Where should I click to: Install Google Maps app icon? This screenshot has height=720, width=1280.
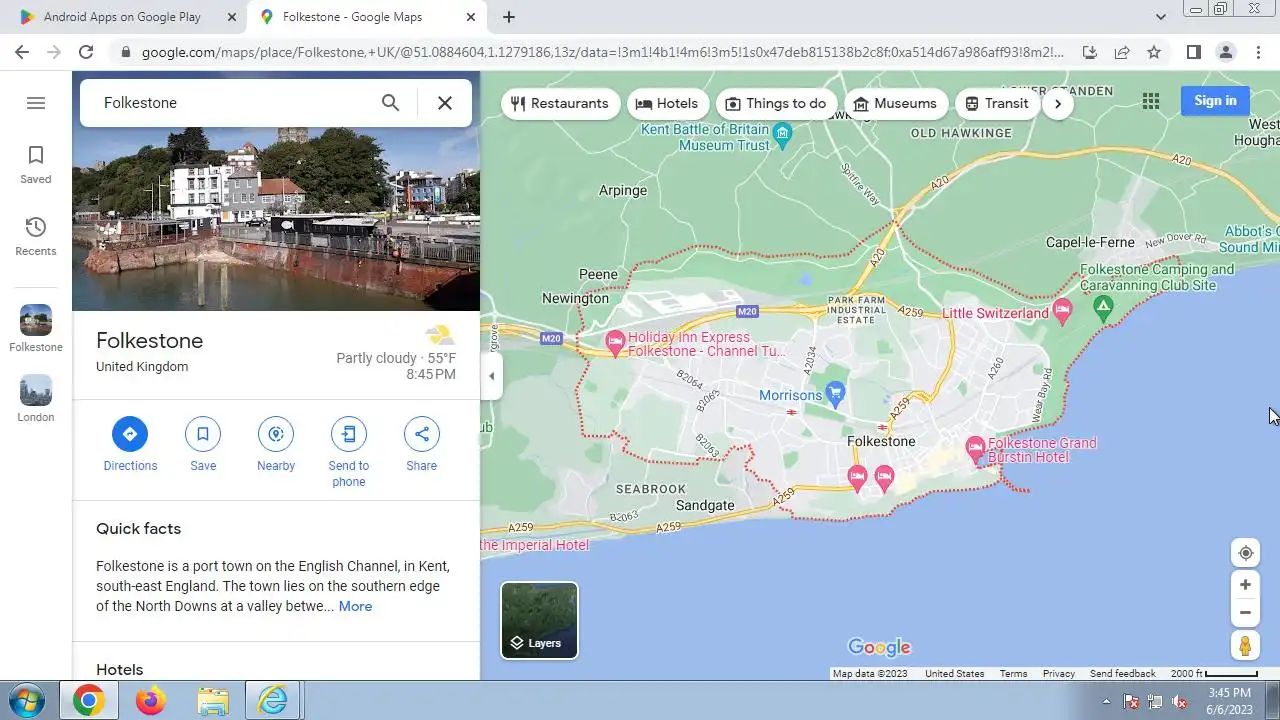pyautogui.click(x=1090, y=52)
